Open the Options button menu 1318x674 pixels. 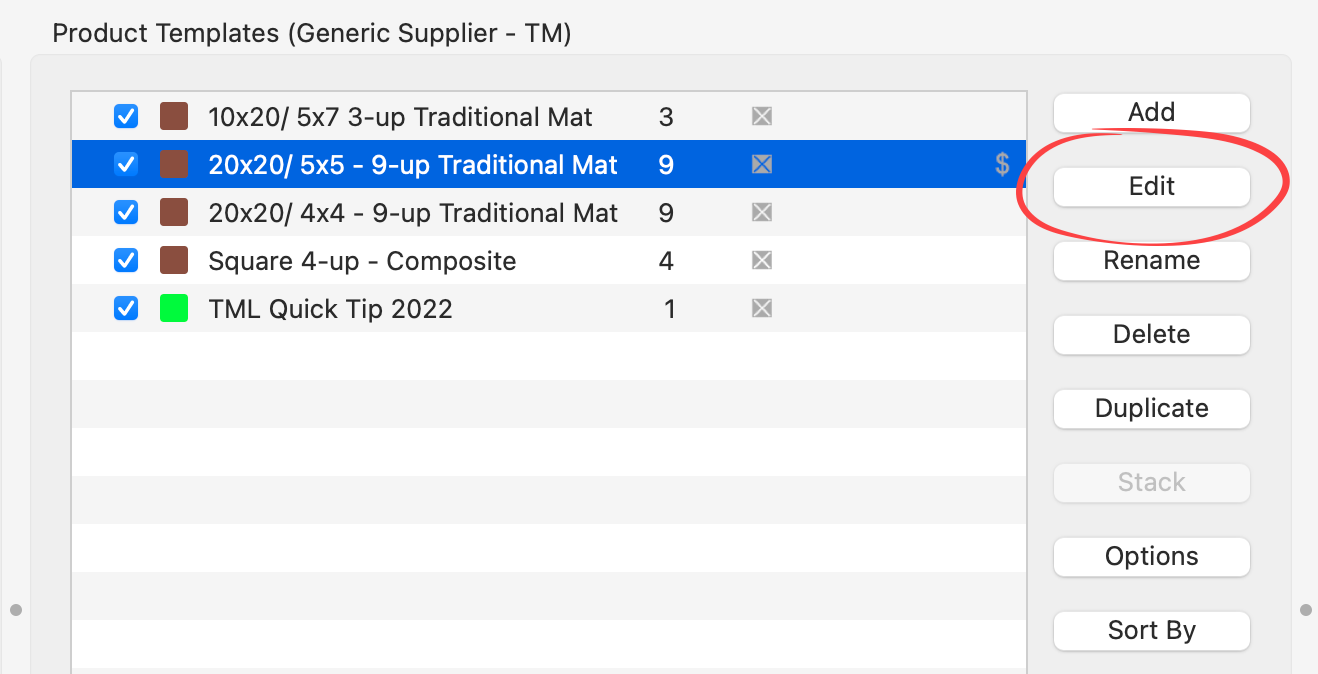click(1151, 556)
